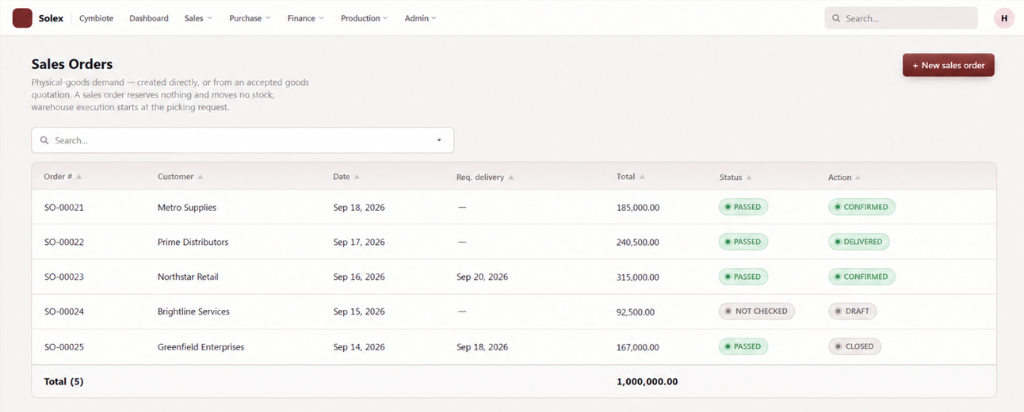Click the date Sep 17, 2026

tap(359, 242)
